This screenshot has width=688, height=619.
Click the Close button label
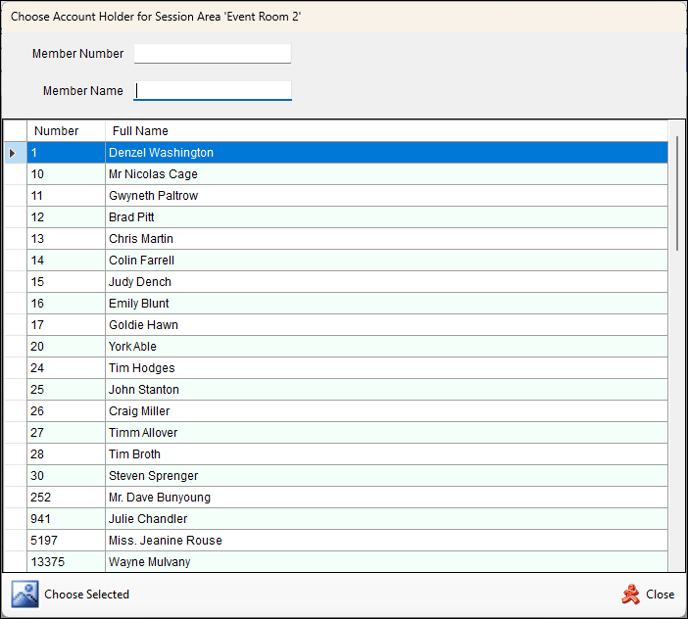pos(660,594)
